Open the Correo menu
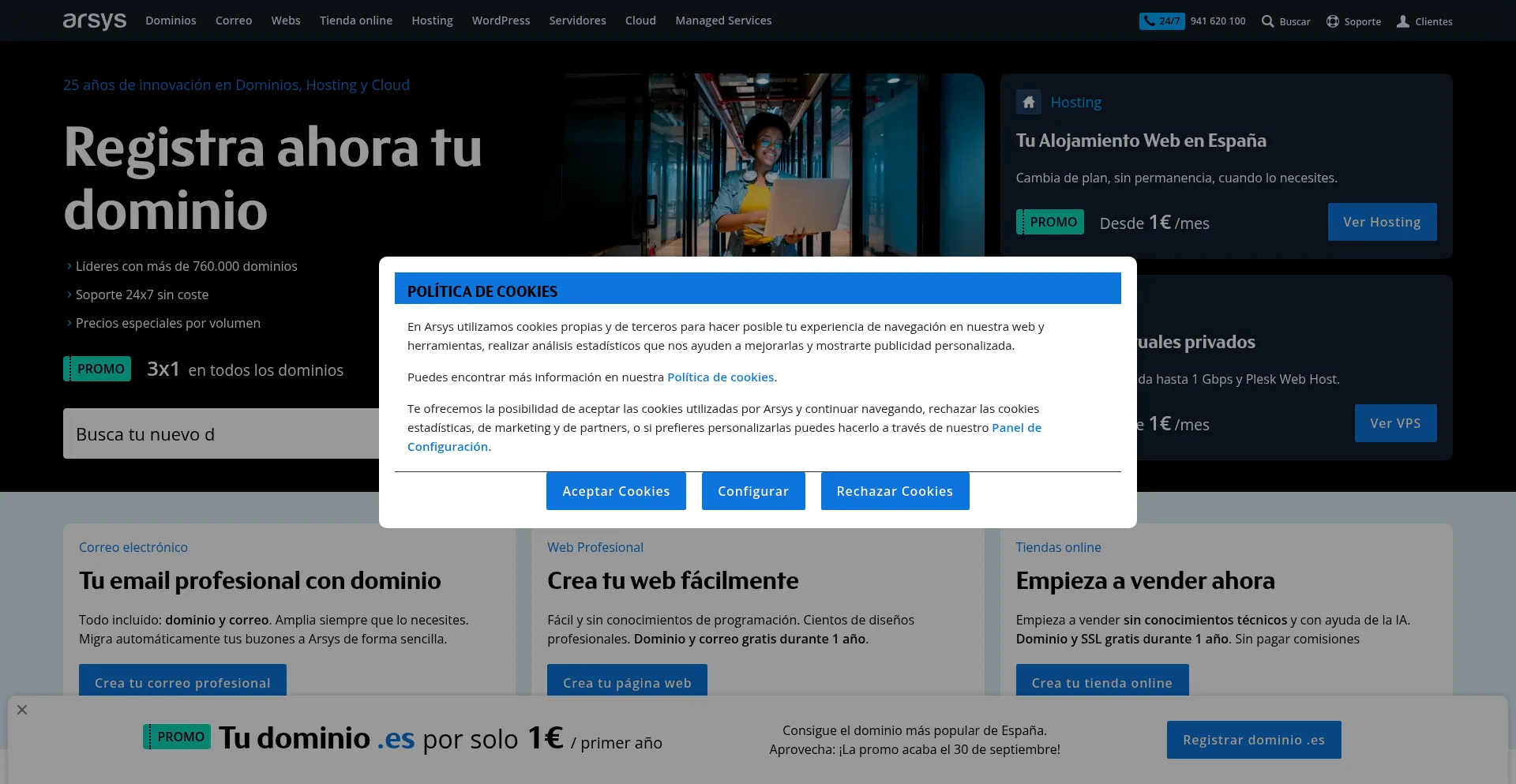Image resolution: width=1516 pixels, height=784 pixels. tap(234, 21)
